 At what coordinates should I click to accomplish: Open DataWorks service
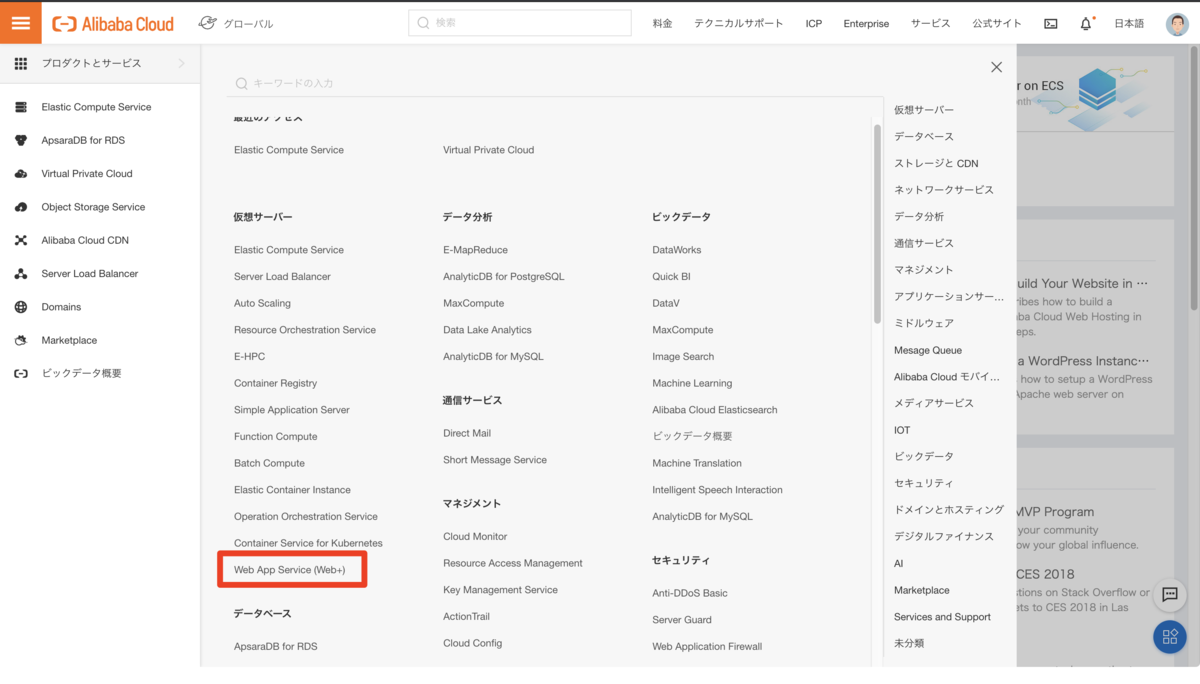[x=677, y=250]
